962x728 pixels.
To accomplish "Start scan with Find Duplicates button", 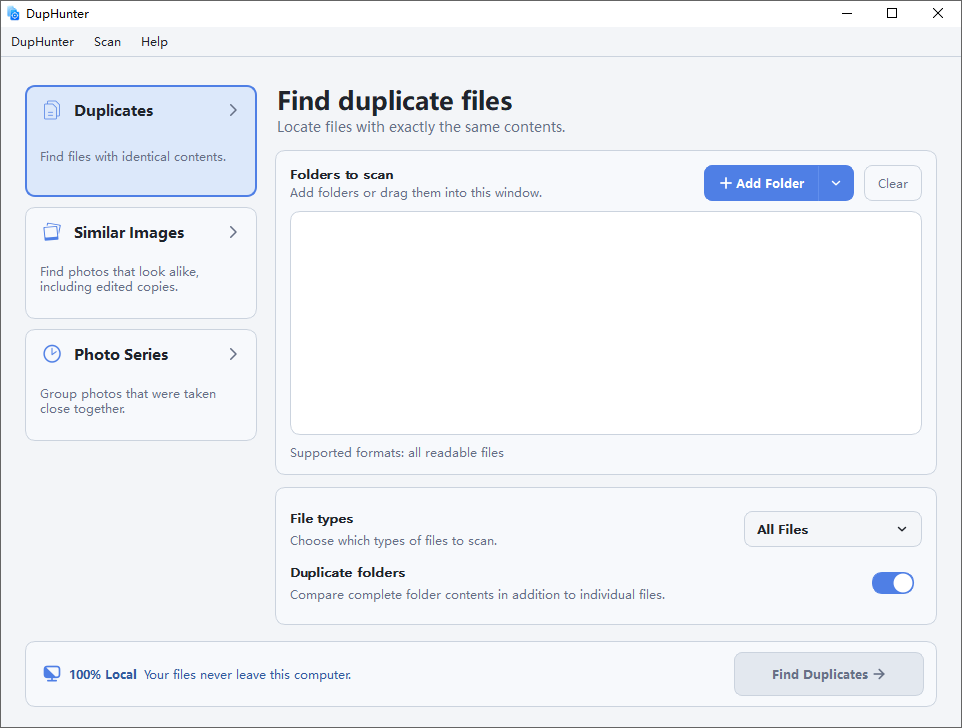I will pos(828,674).
